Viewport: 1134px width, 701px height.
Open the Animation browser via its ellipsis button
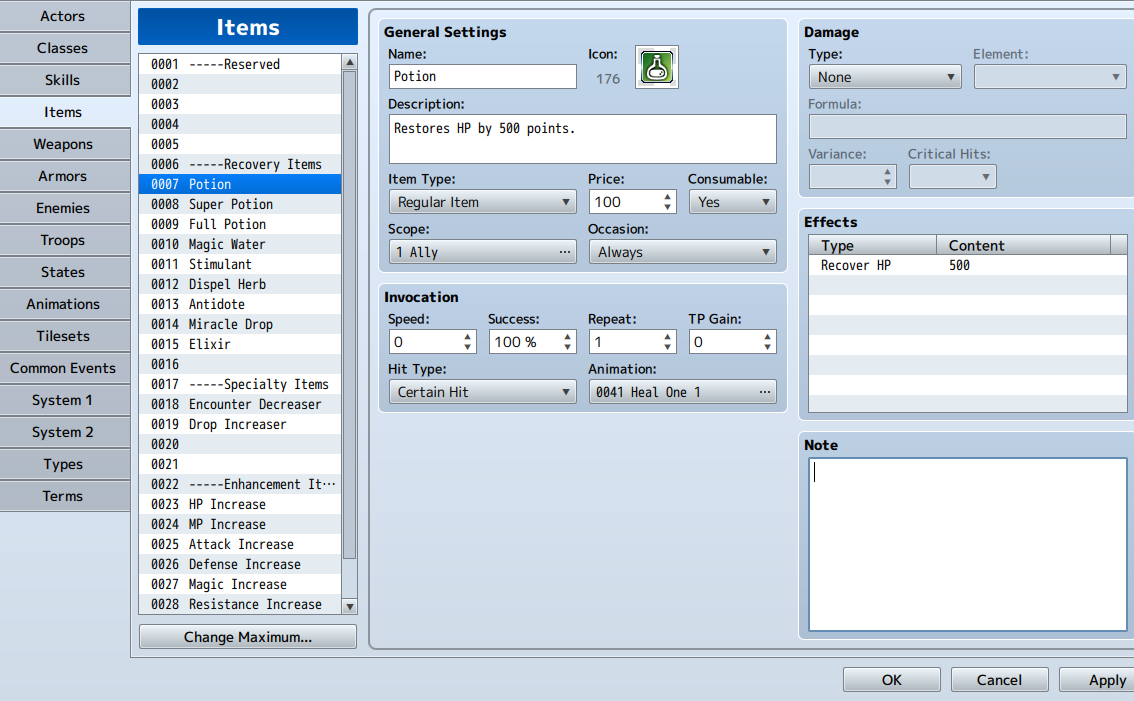click(x=765, y=391)
